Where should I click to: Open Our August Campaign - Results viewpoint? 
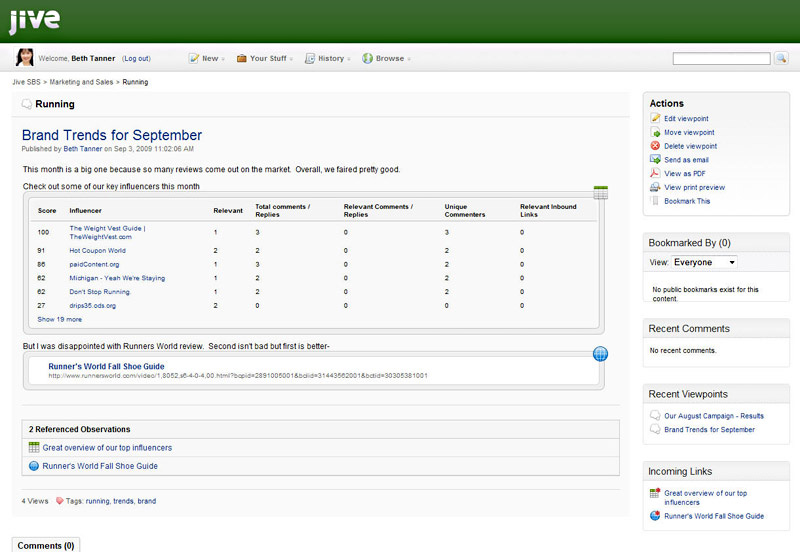tap(714, 416)
